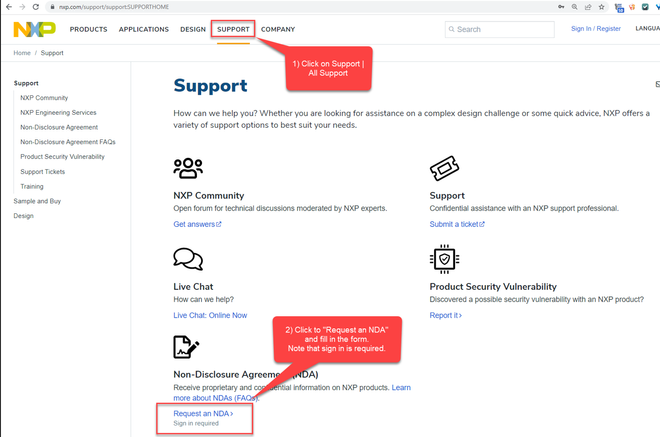Click the large Support page title
The image size is (660, 437).
[210, 85]
